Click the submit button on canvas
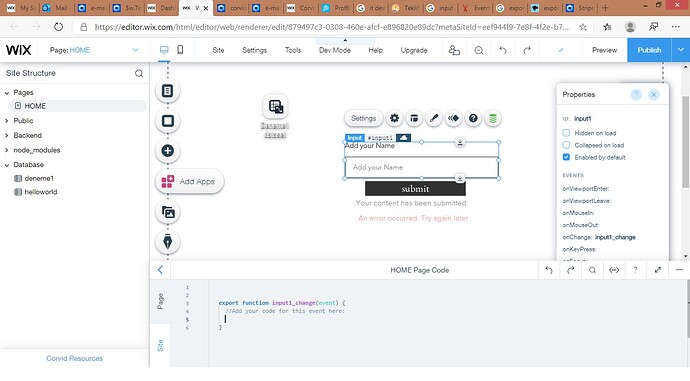Viewport: 690px width, 381px height. coord(415,189)
